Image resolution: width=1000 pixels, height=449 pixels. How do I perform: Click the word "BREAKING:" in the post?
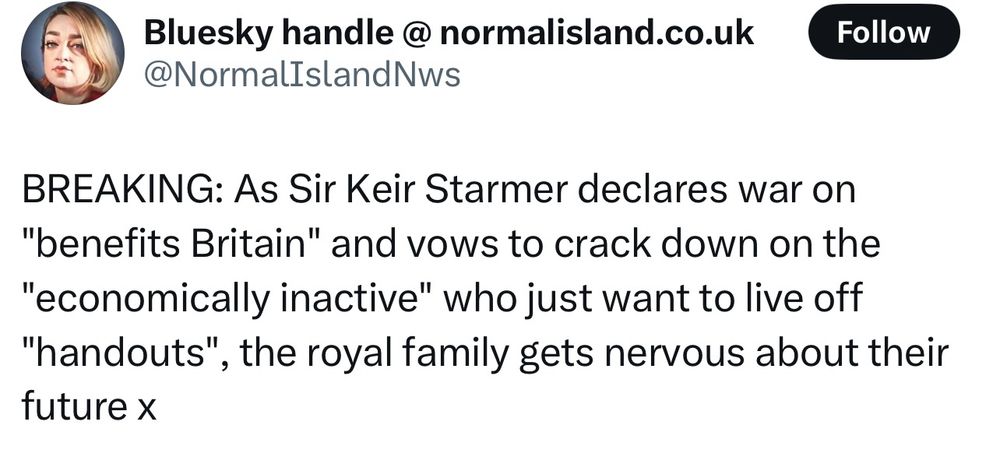122,190
